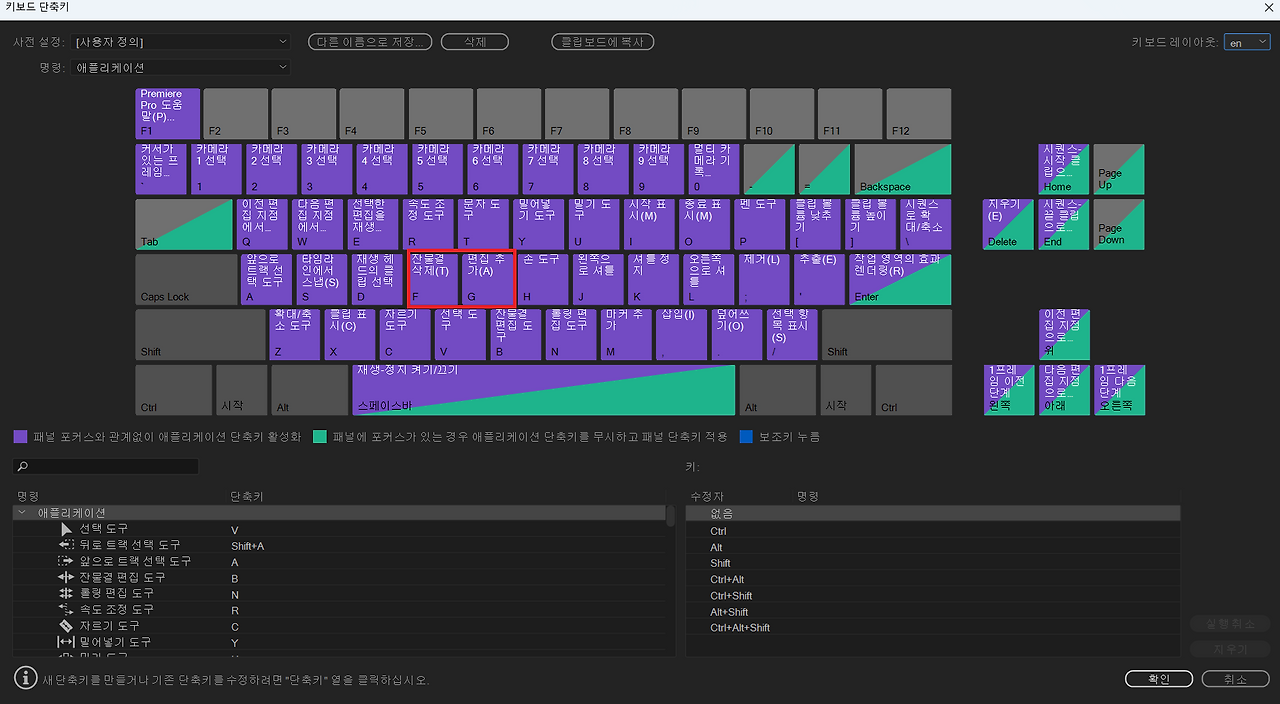
Task: Select the Alt+Shift modifier row
Action: pyautogui.click(x=933, y=612)
